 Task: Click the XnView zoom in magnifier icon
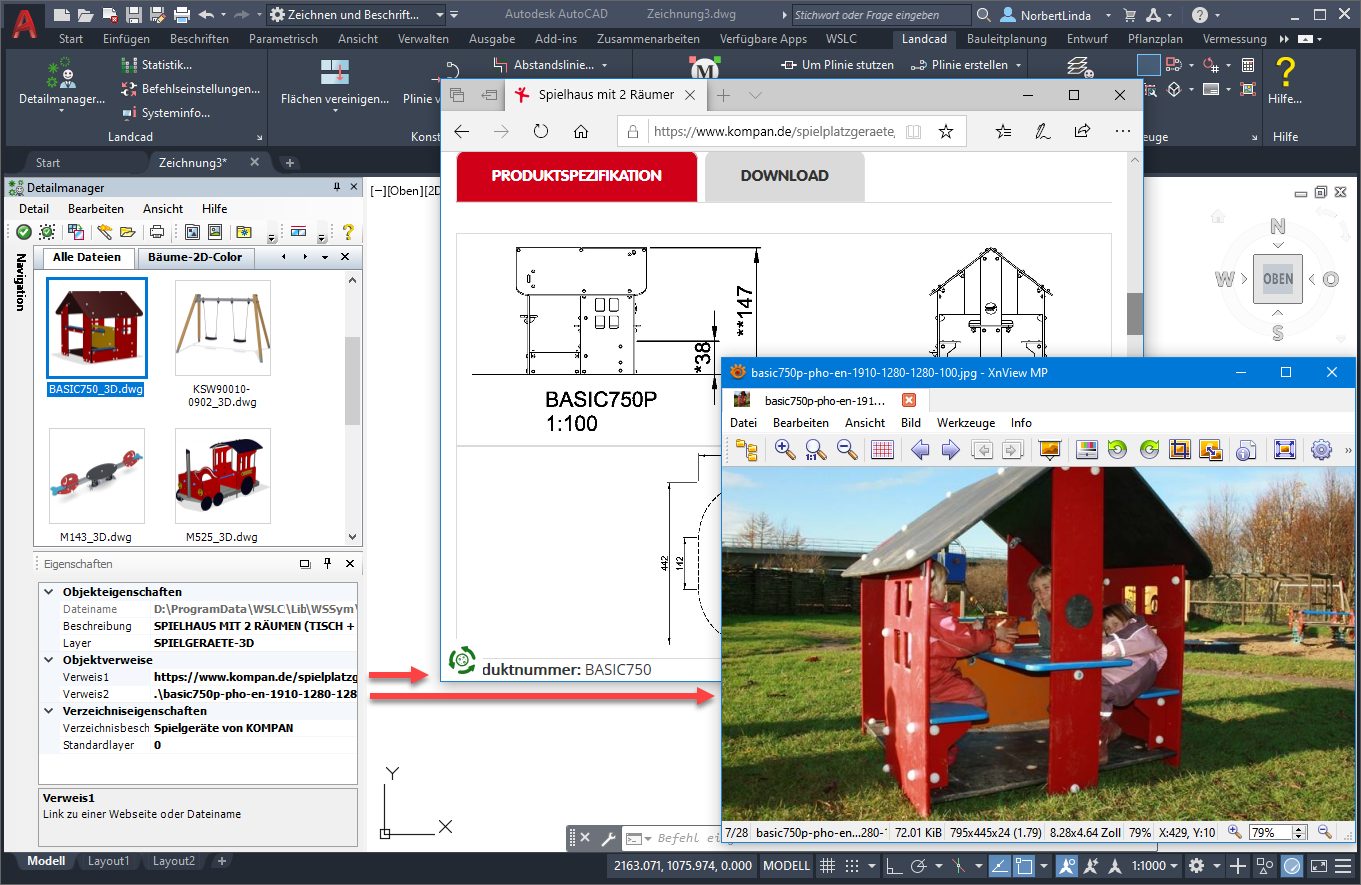[785, 450]
